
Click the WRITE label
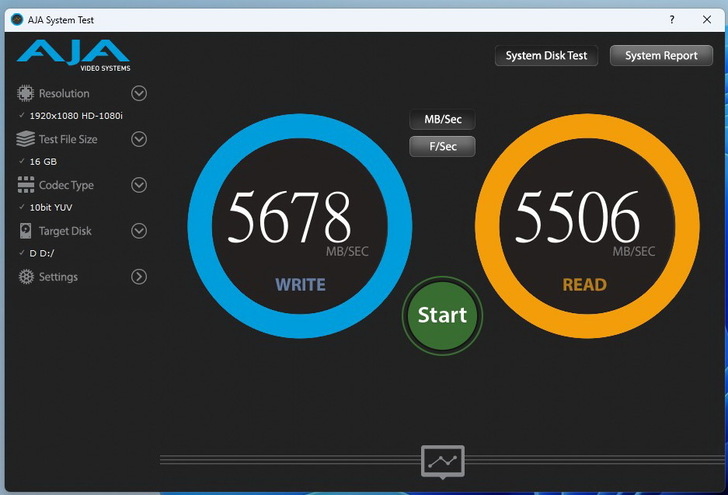point(300,285)
